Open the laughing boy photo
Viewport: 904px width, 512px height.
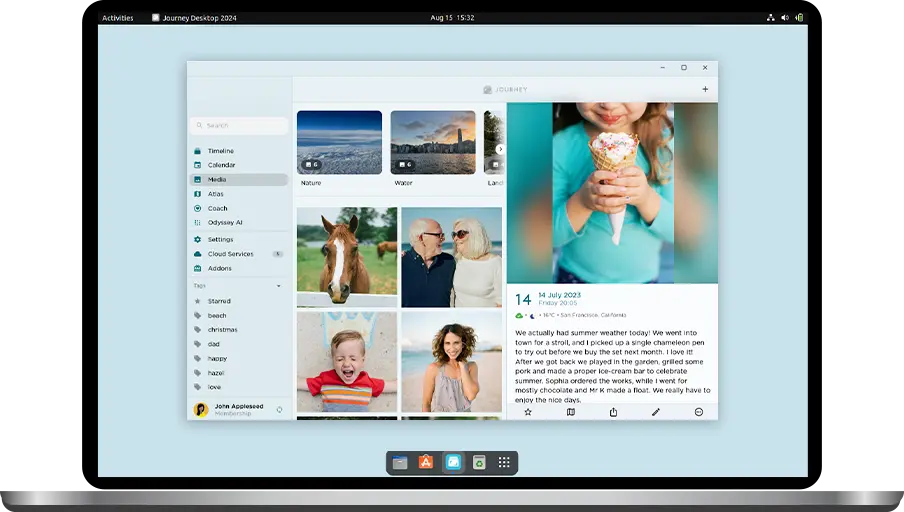pyautogui.click(x=347, y=362)
